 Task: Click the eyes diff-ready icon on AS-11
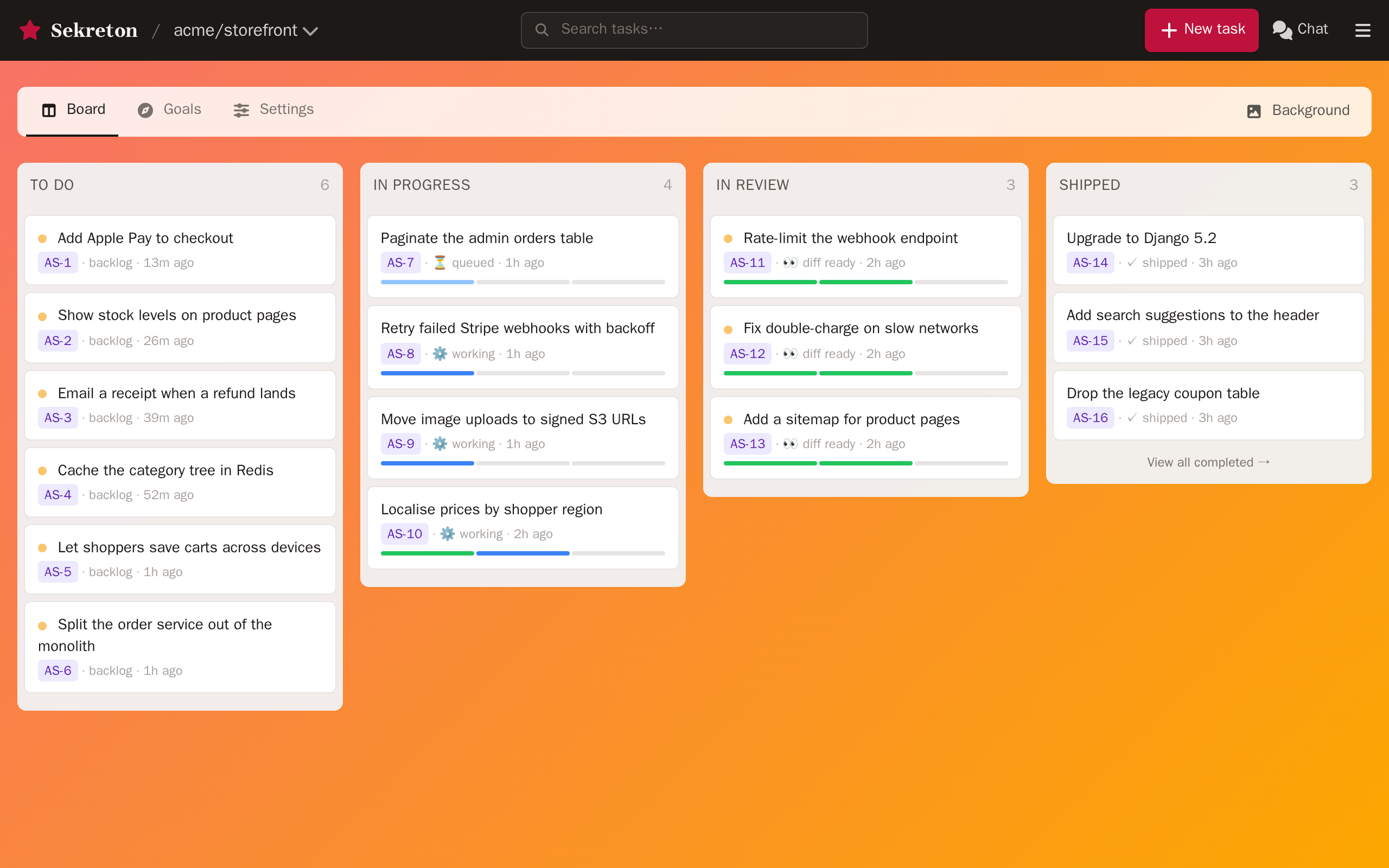[790, 263]
